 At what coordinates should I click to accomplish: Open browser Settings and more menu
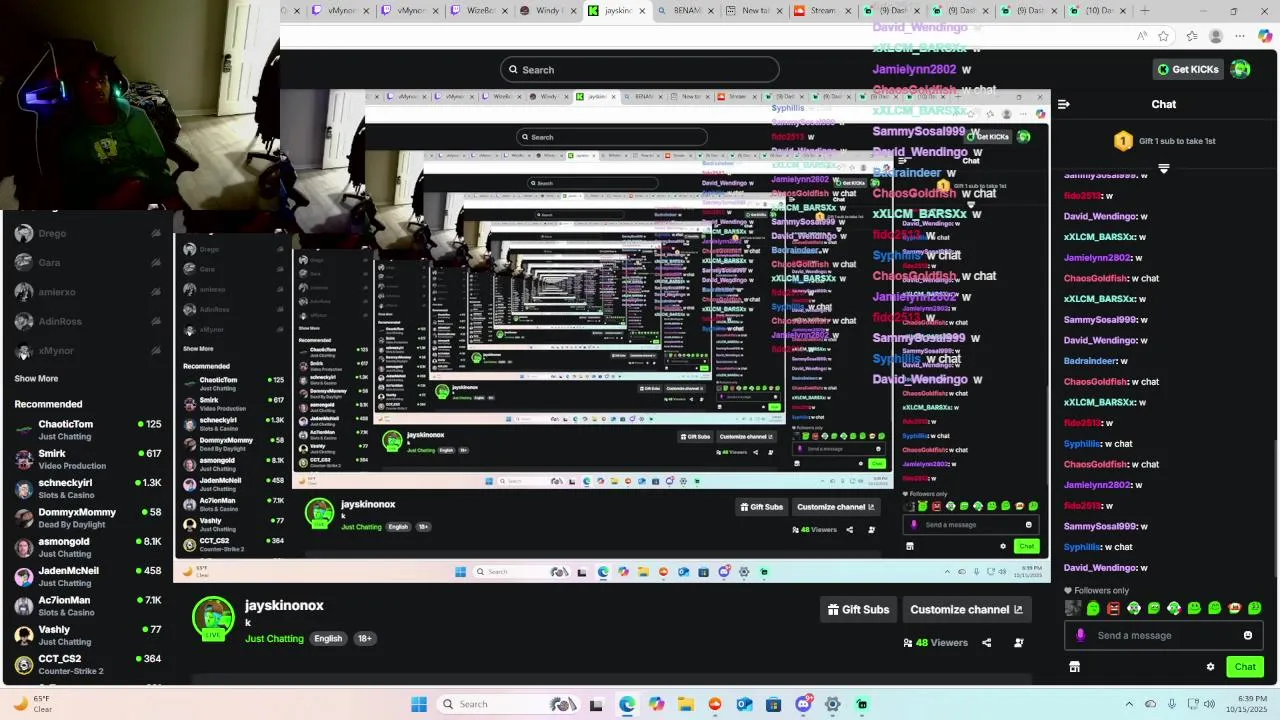click(x=1239, y=36)
